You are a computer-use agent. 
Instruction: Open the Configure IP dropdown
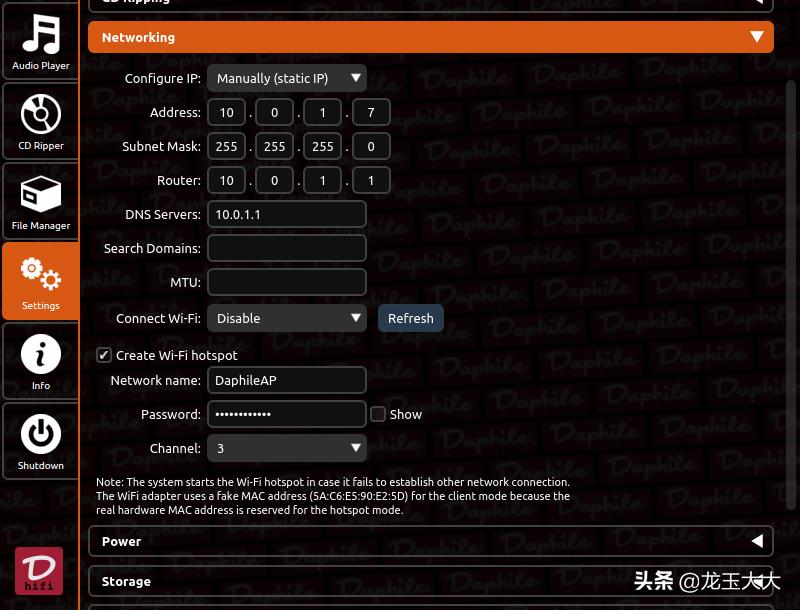pyautogui.click(x=287, y=78)
